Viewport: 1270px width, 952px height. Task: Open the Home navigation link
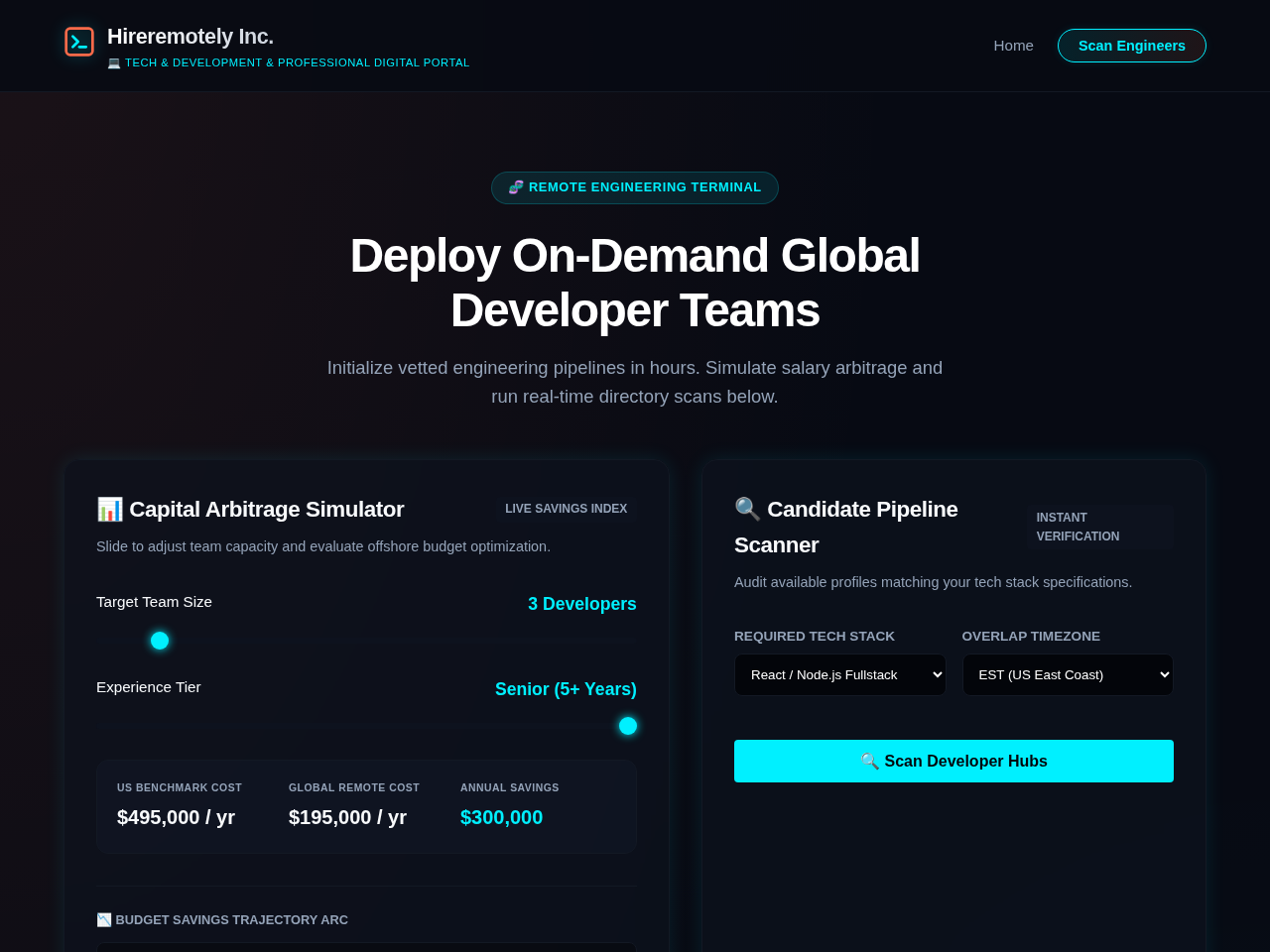click(1013, 46)
